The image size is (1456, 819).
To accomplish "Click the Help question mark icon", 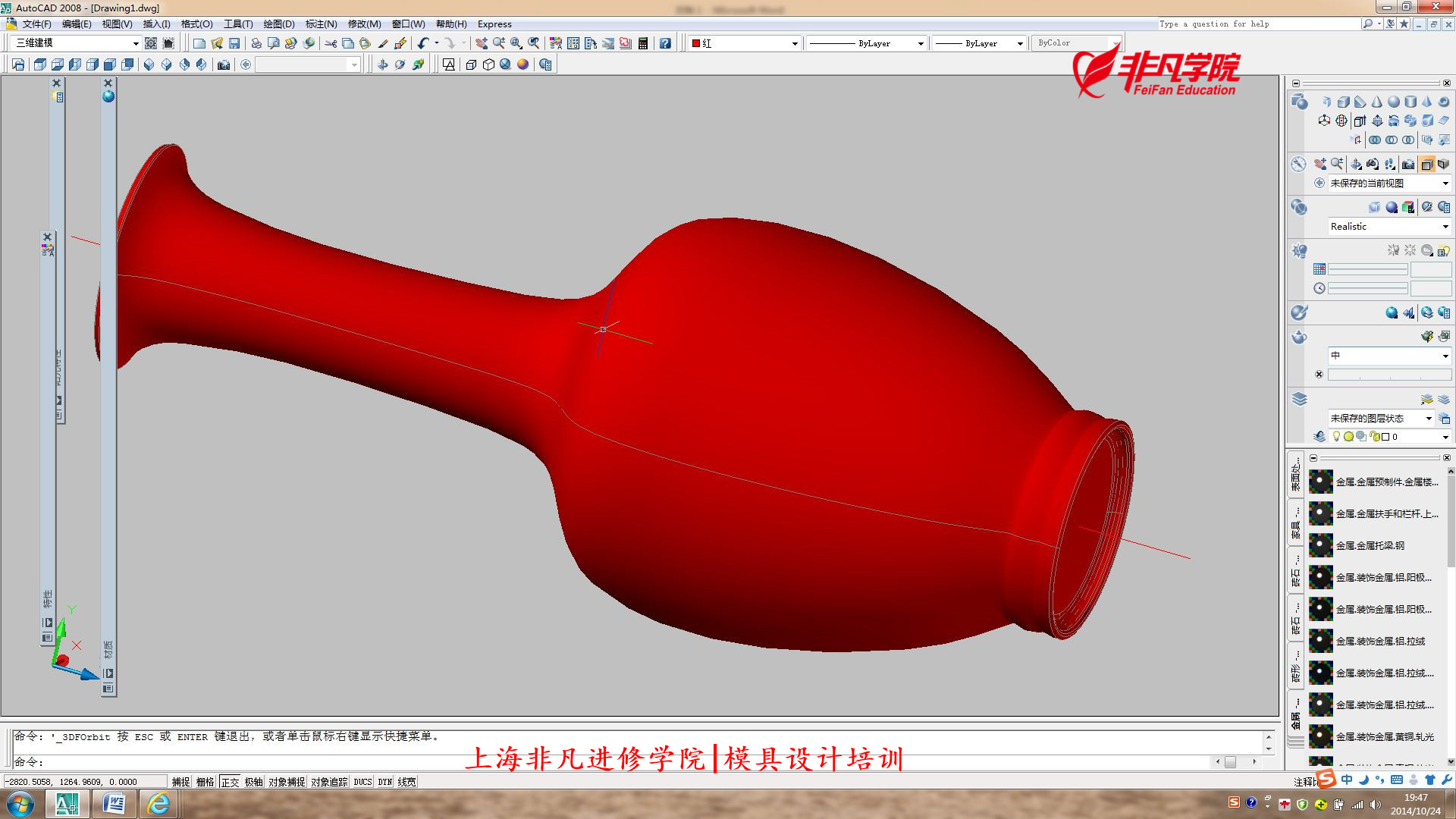I will (665, 43).
